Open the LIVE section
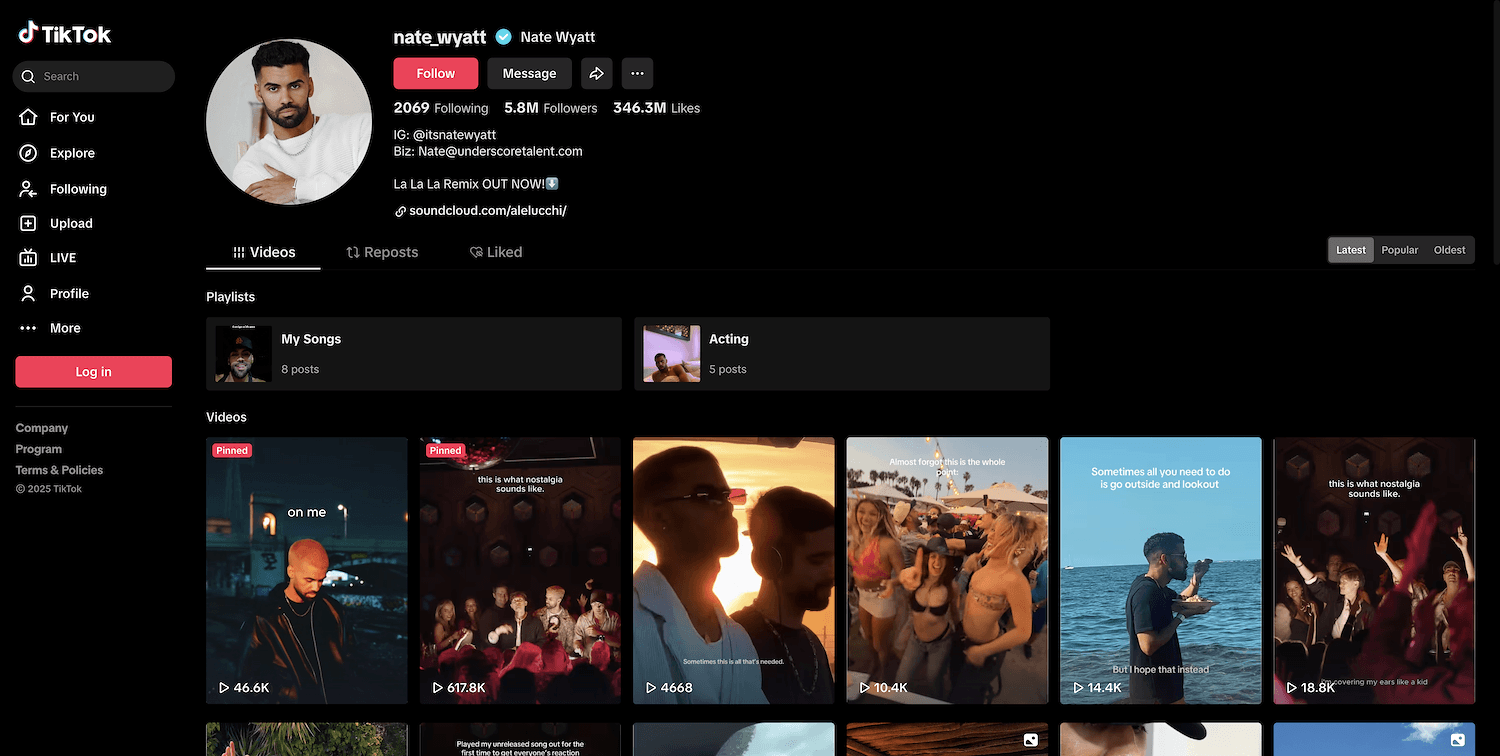1500x756 pixels. (62, 257)
